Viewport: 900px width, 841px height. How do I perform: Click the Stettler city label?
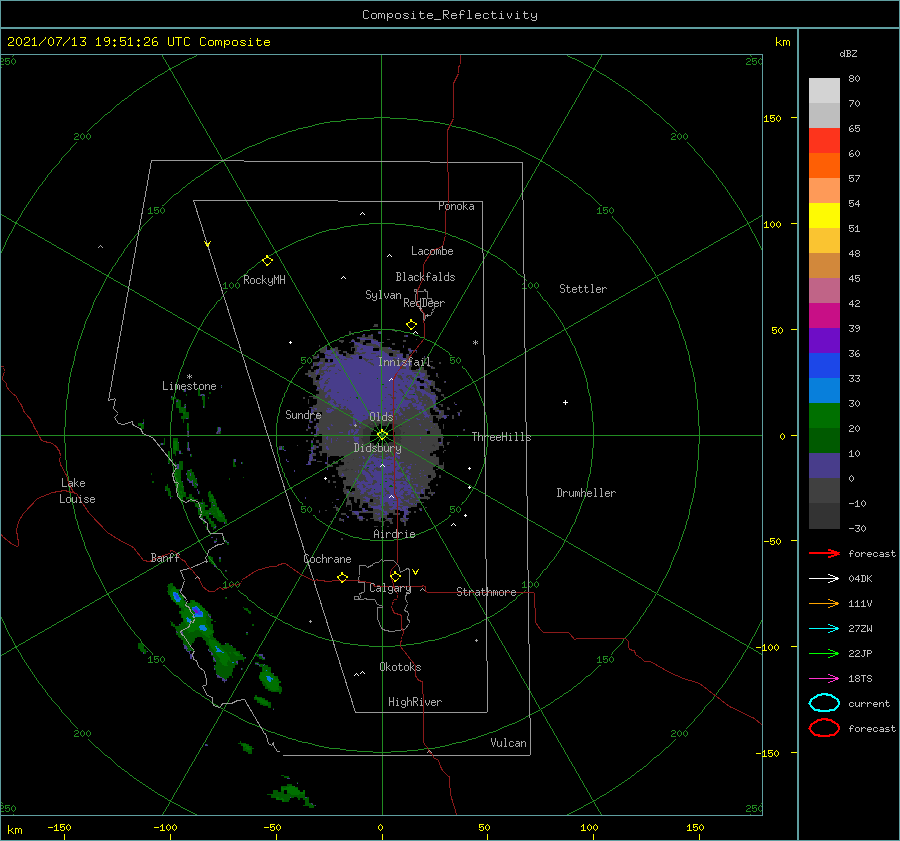(583, 289)
